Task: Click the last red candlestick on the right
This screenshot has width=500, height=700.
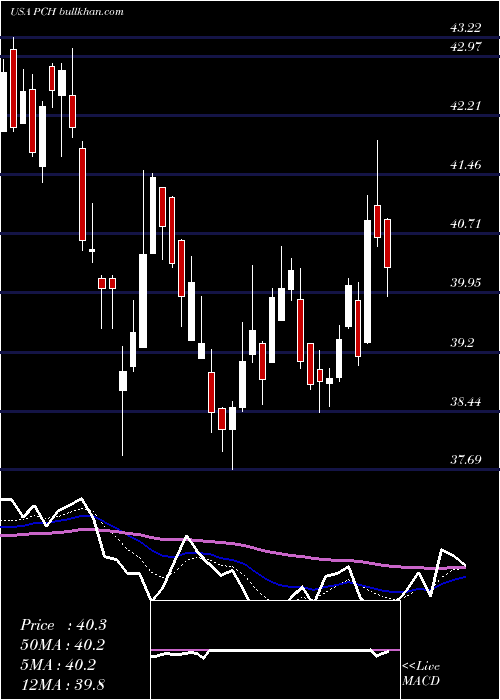Action: (388, 243)
